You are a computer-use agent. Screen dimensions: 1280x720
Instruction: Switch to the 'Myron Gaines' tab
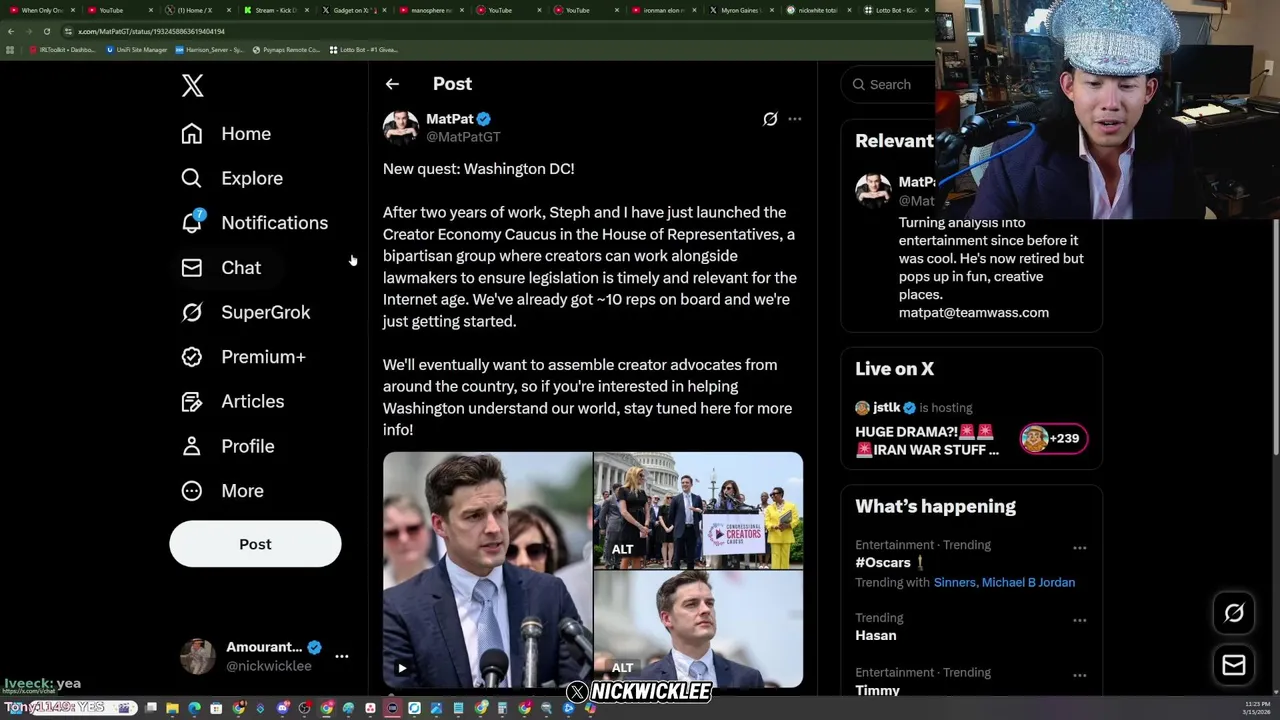coord(740,10)
